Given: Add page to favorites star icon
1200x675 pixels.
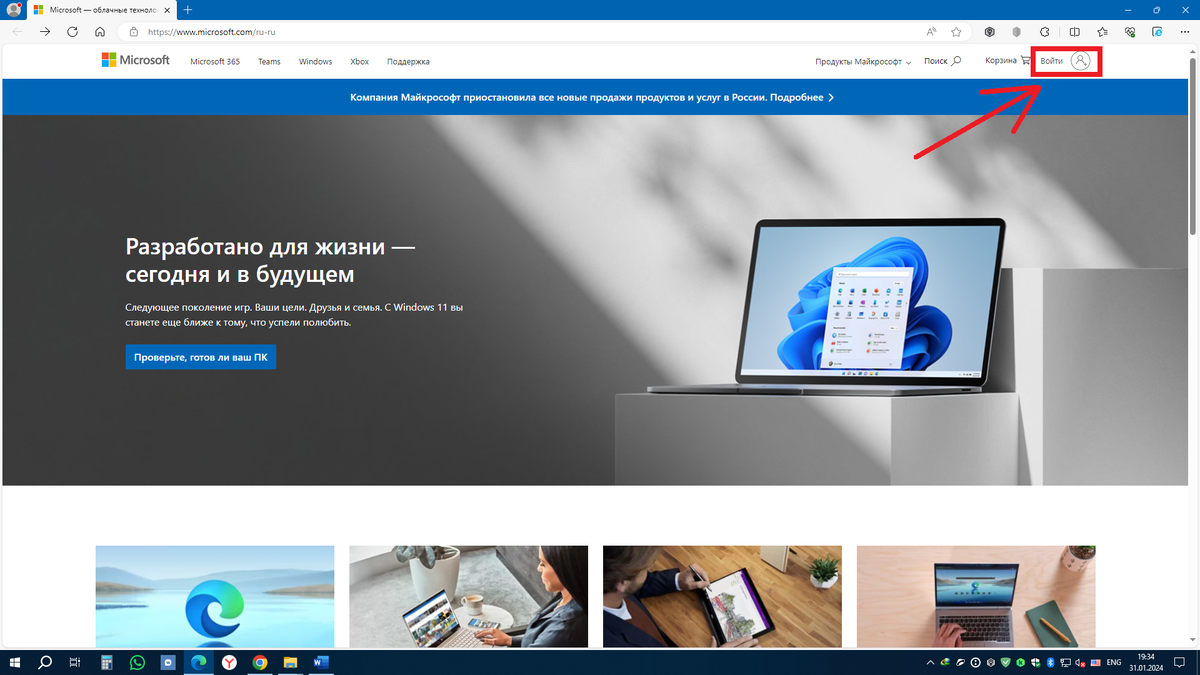Looking at the screenshot, I should pyautogui.click(x=956, y=31).
